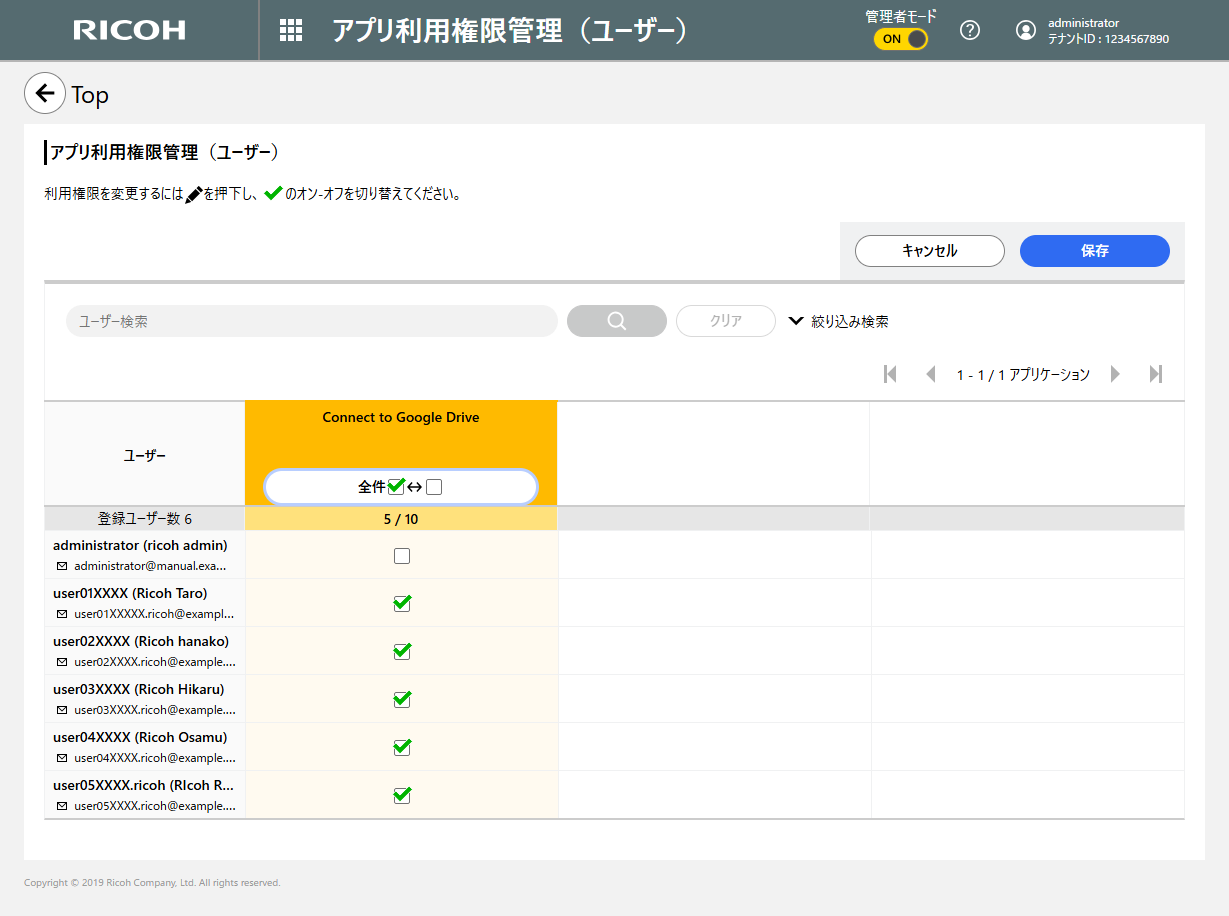Open the administrator account icon
Screen dimensions: 1229x916
click(x=1025, y=30)
